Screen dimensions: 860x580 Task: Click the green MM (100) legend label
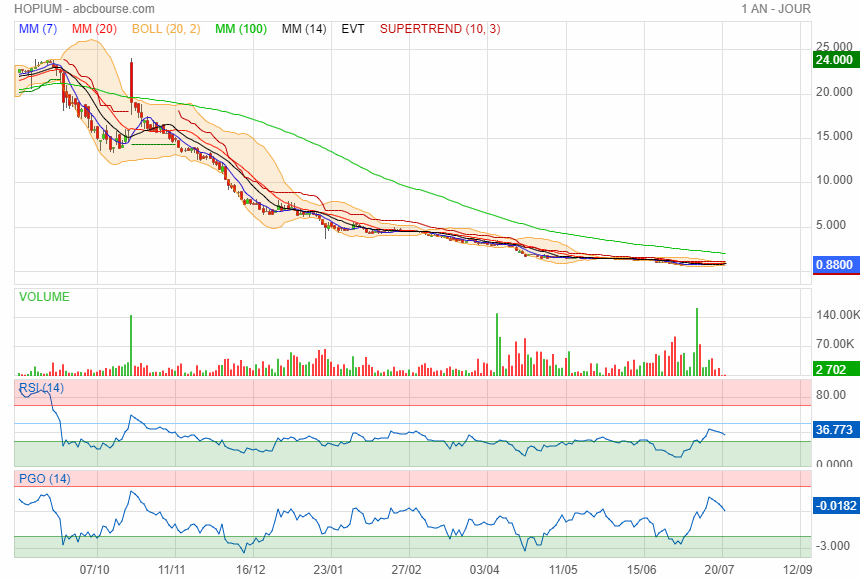coord(241,29)
